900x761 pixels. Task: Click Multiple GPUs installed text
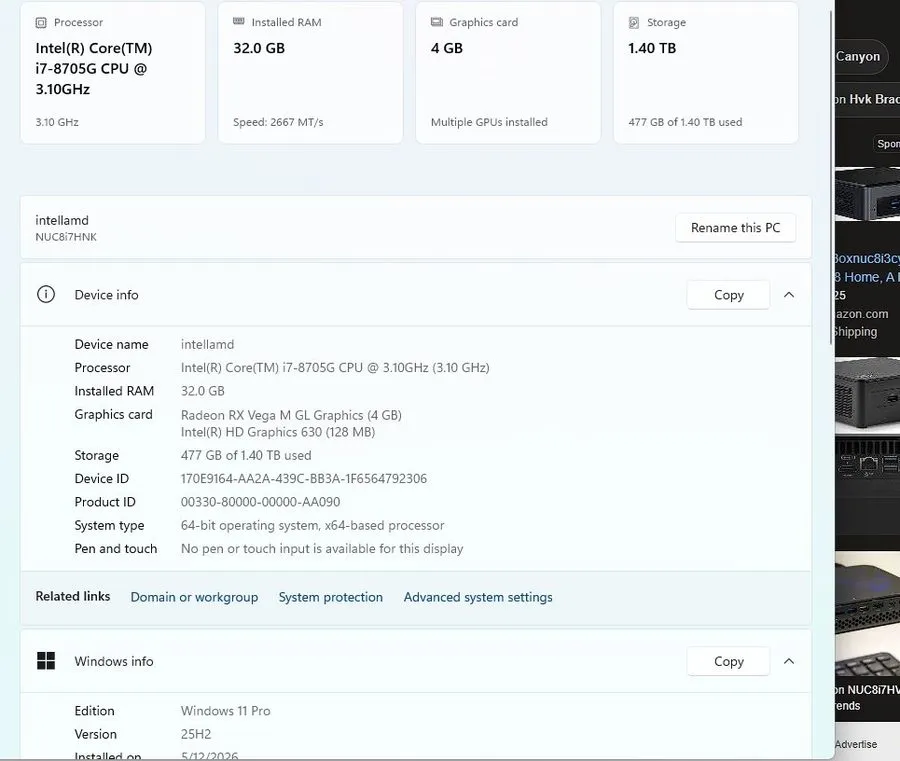(489, 122)
